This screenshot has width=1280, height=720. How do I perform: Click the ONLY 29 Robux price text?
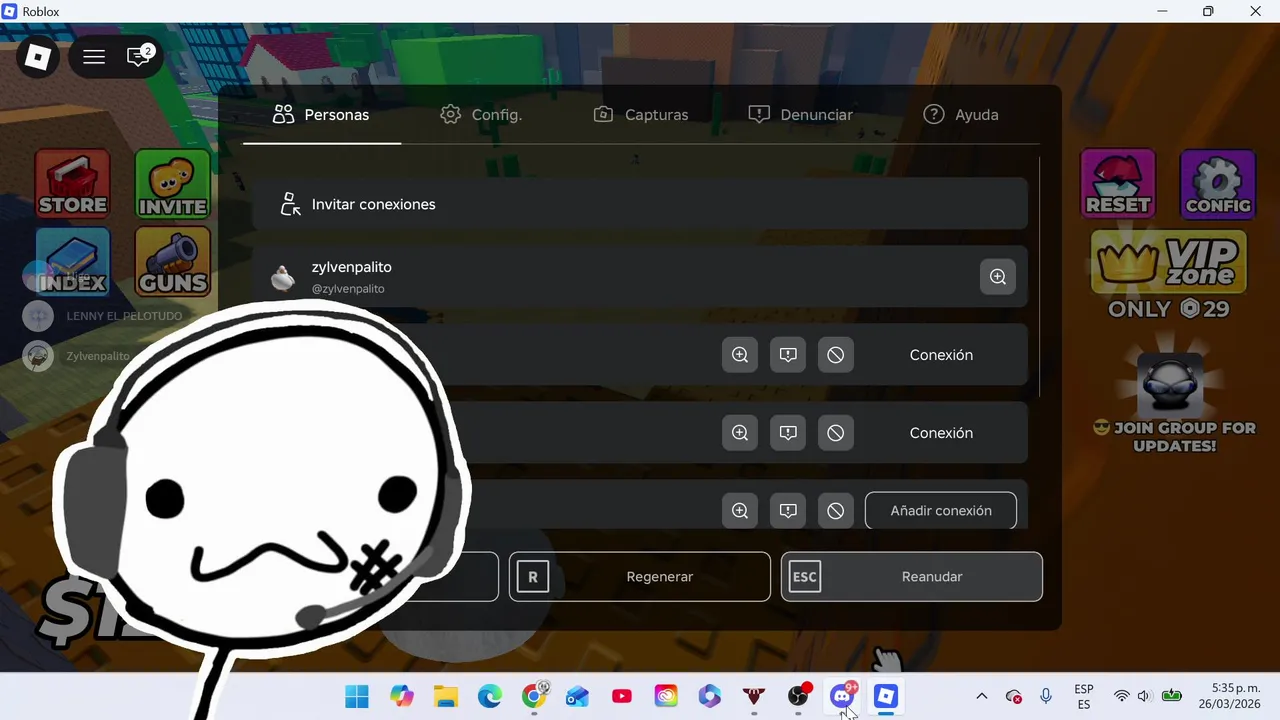(1169, 309)
